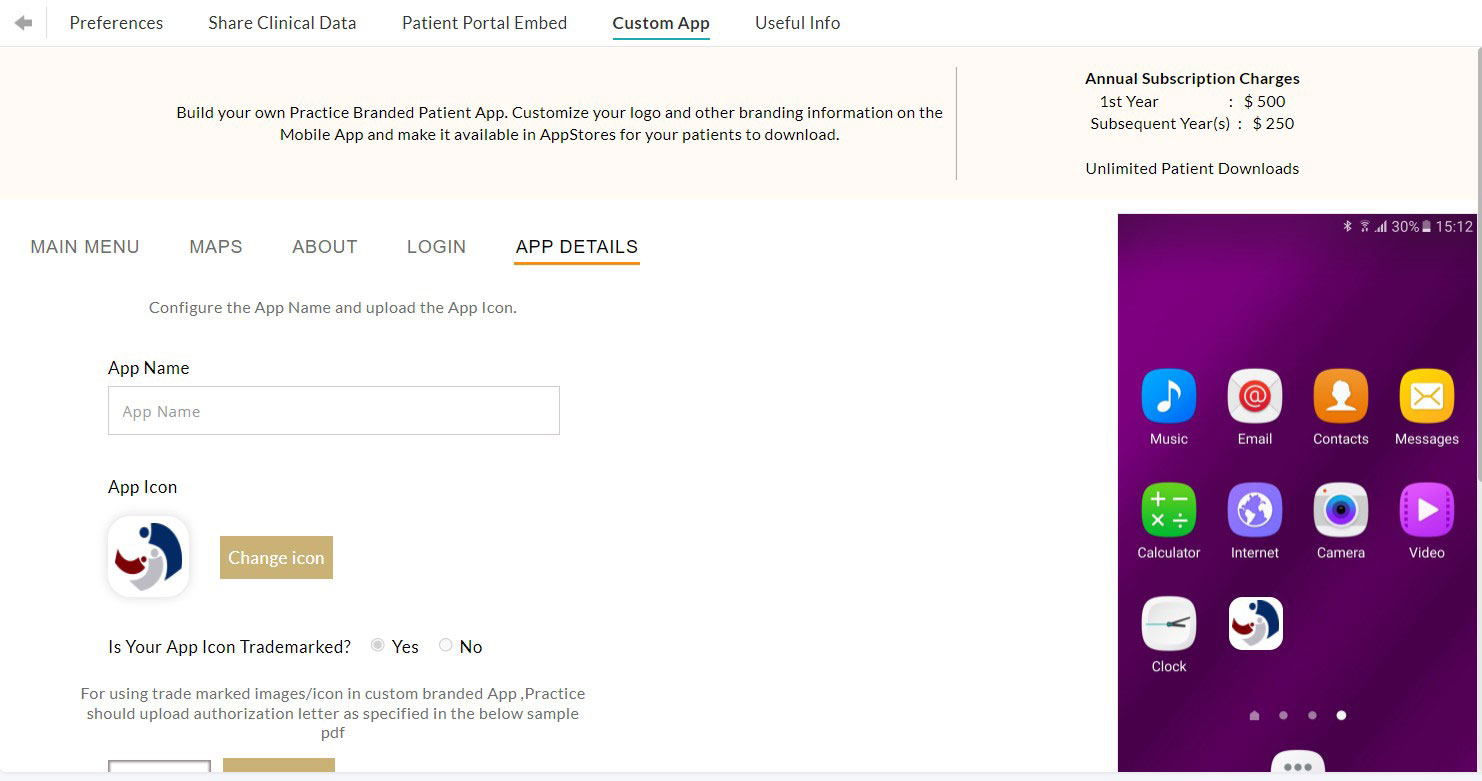The height and width of the screenshot is (781, 1482).
Task: Open the Share Clinical Data menu item
Action: click(x=281, y=22)
